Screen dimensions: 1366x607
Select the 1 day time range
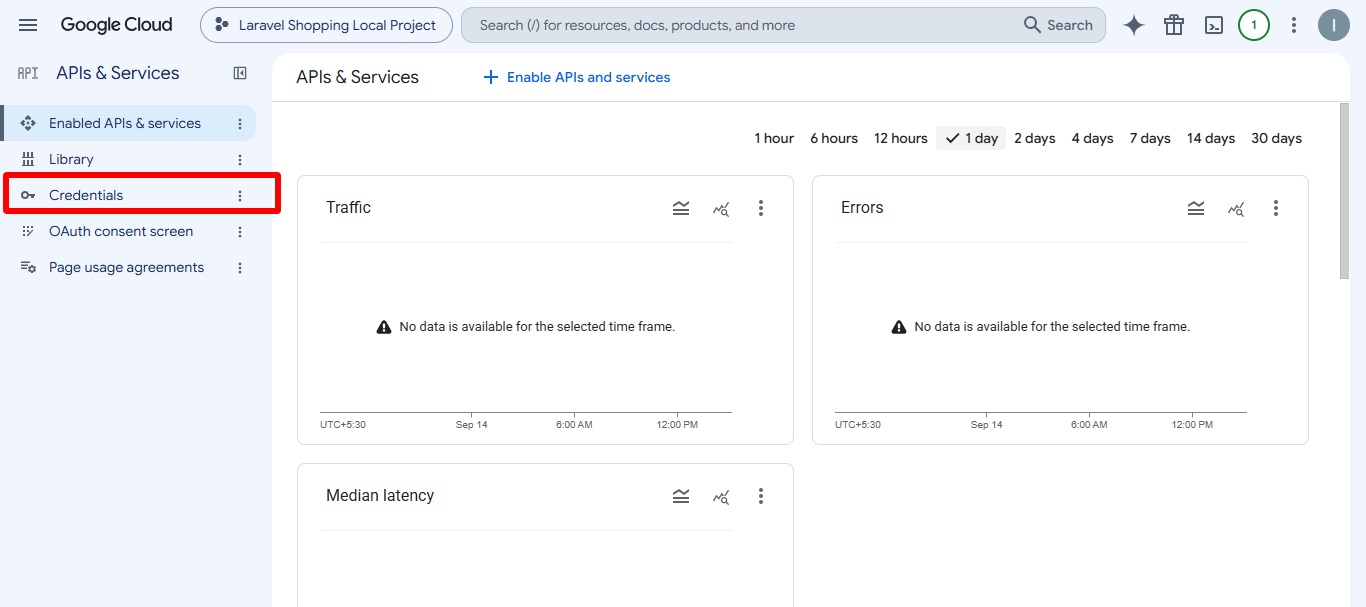(971, 138)
